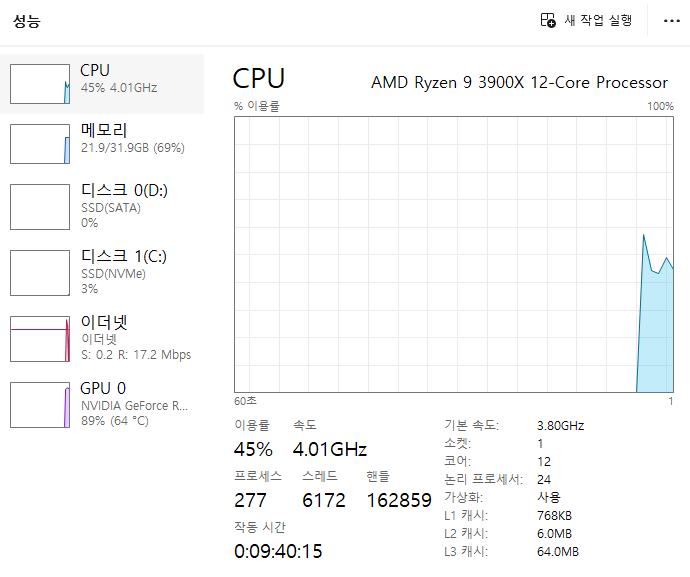690x577 pixels.
Task: Click the 작동 시간 uptime value
Action: point(278,551)
